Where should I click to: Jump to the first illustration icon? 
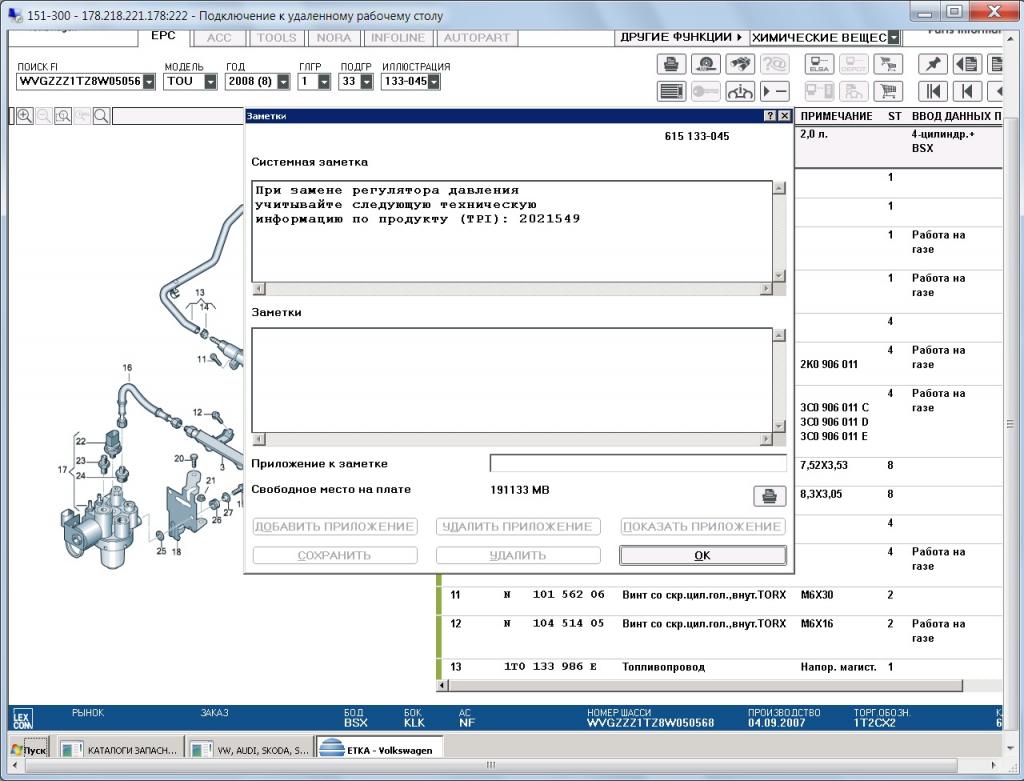[x=933, y=91]
